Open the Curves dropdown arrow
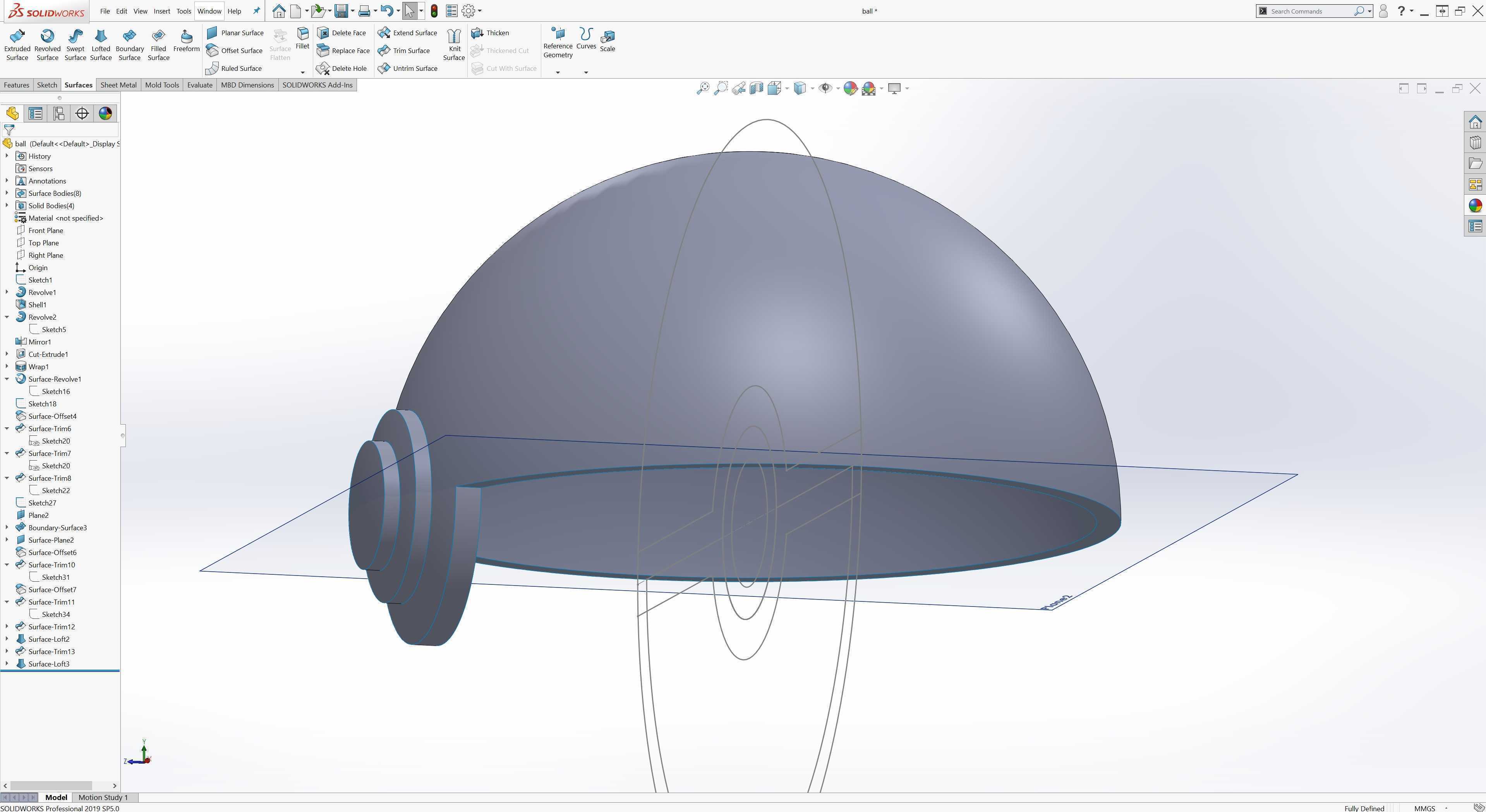This screenshot has width=1486, height=812. [586, 73]
